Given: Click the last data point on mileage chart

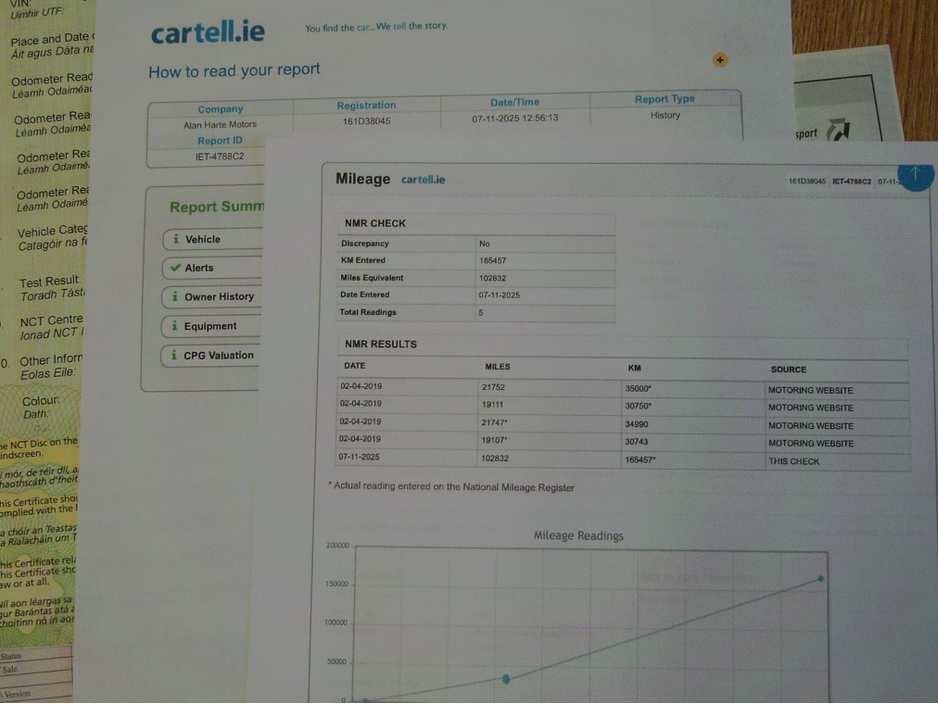Looking at the screenshot, I should [821, 579].
